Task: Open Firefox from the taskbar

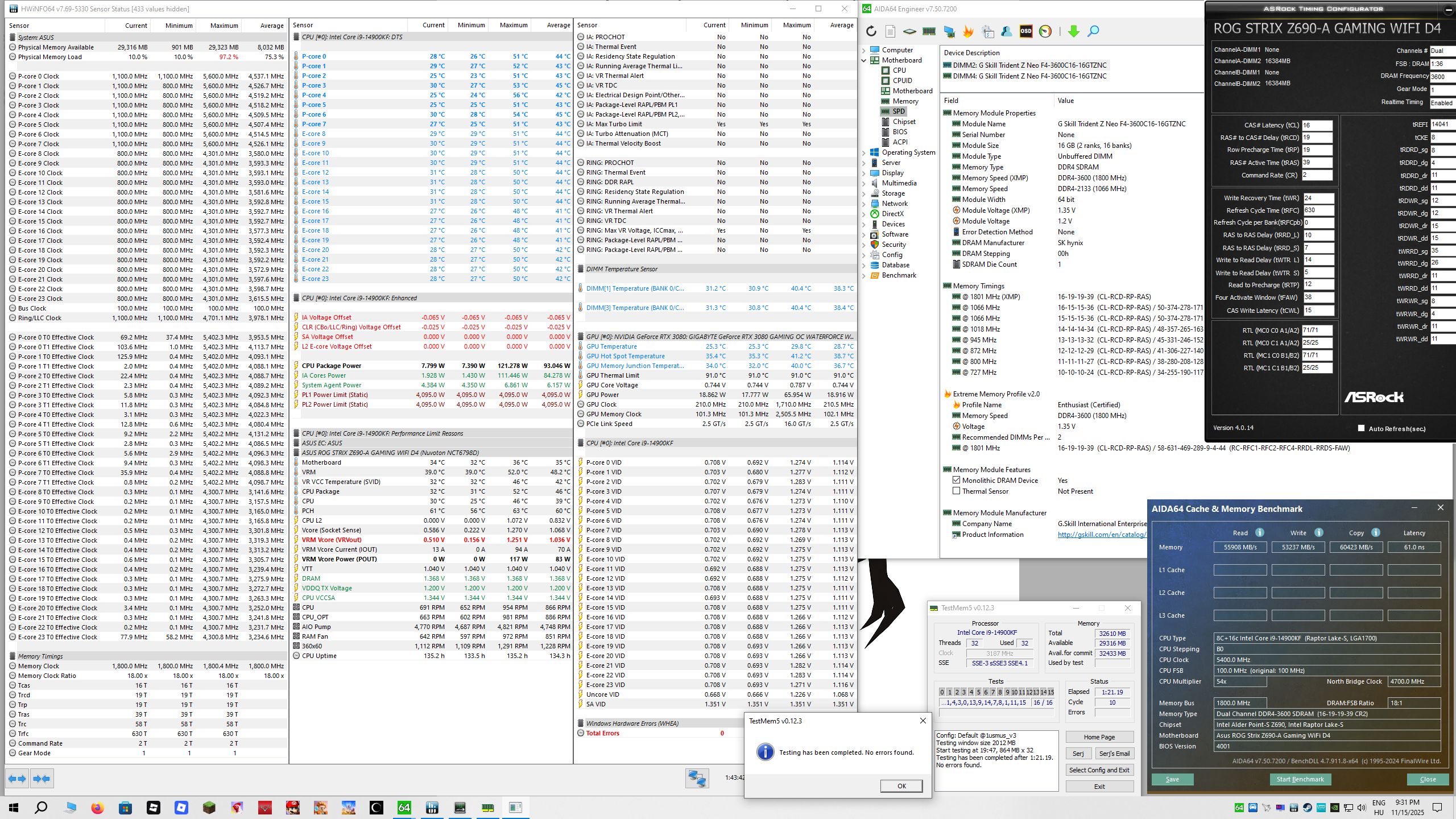Action: (x=97, y=808)
